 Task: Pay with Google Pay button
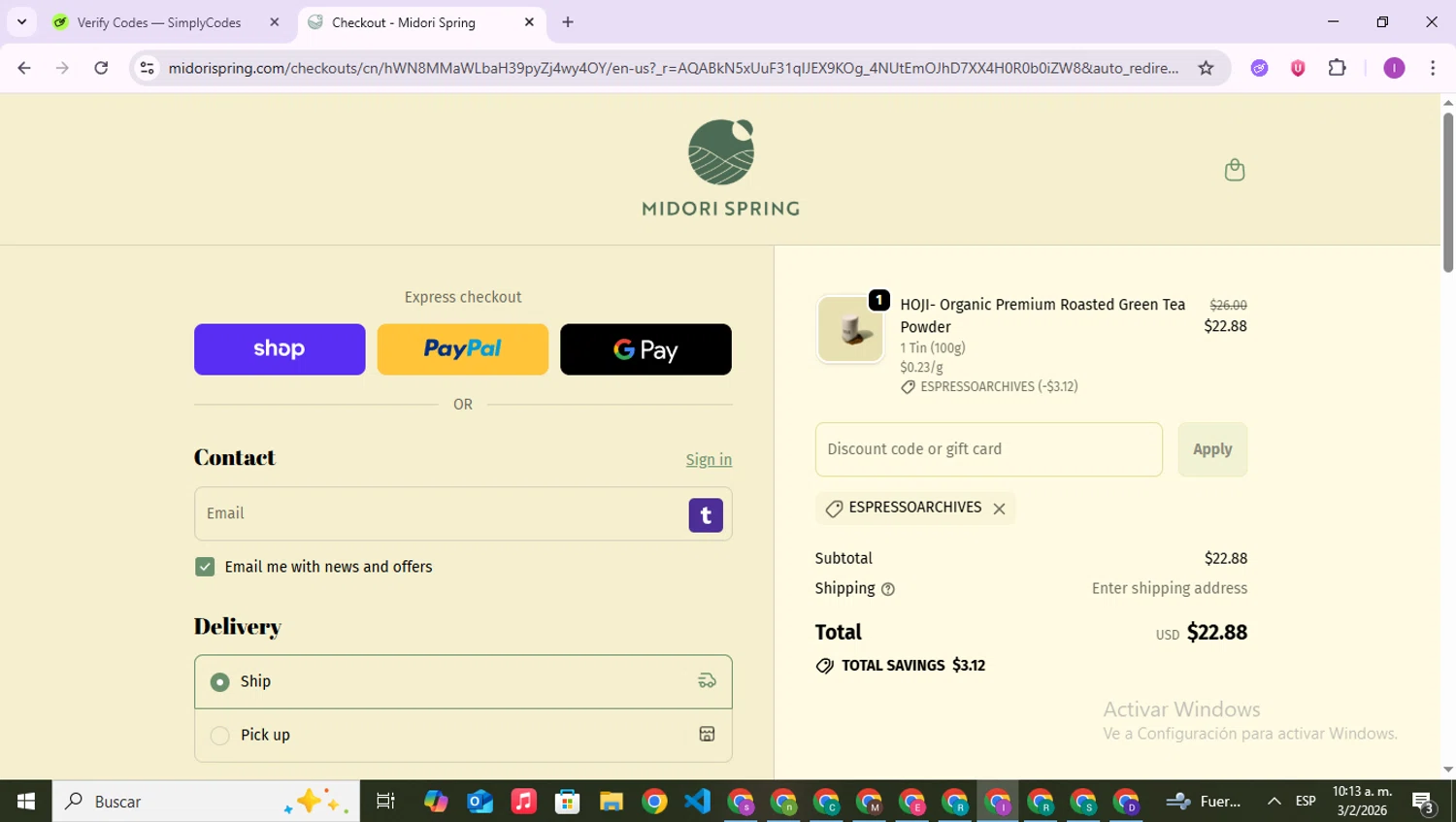click(645, 349)
